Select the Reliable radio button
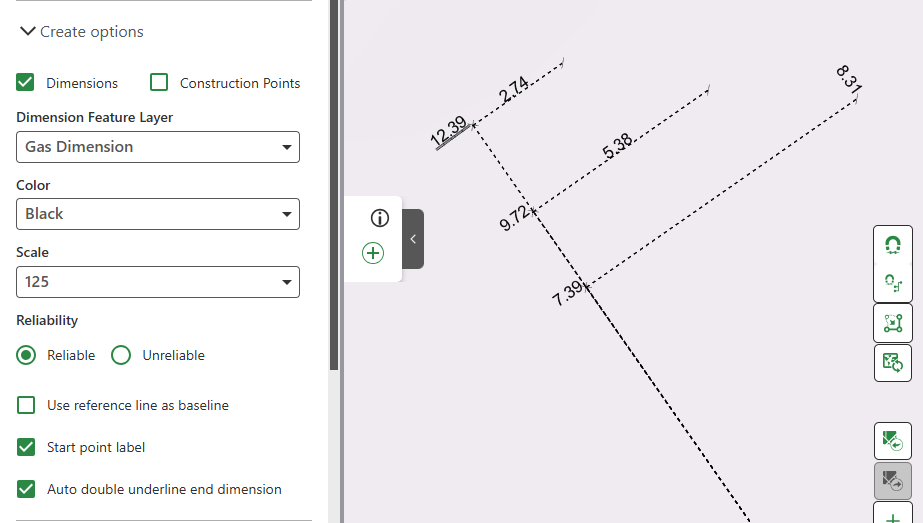Image resolution: width=923 pixels, height=523 pixels. coord(26,355)
